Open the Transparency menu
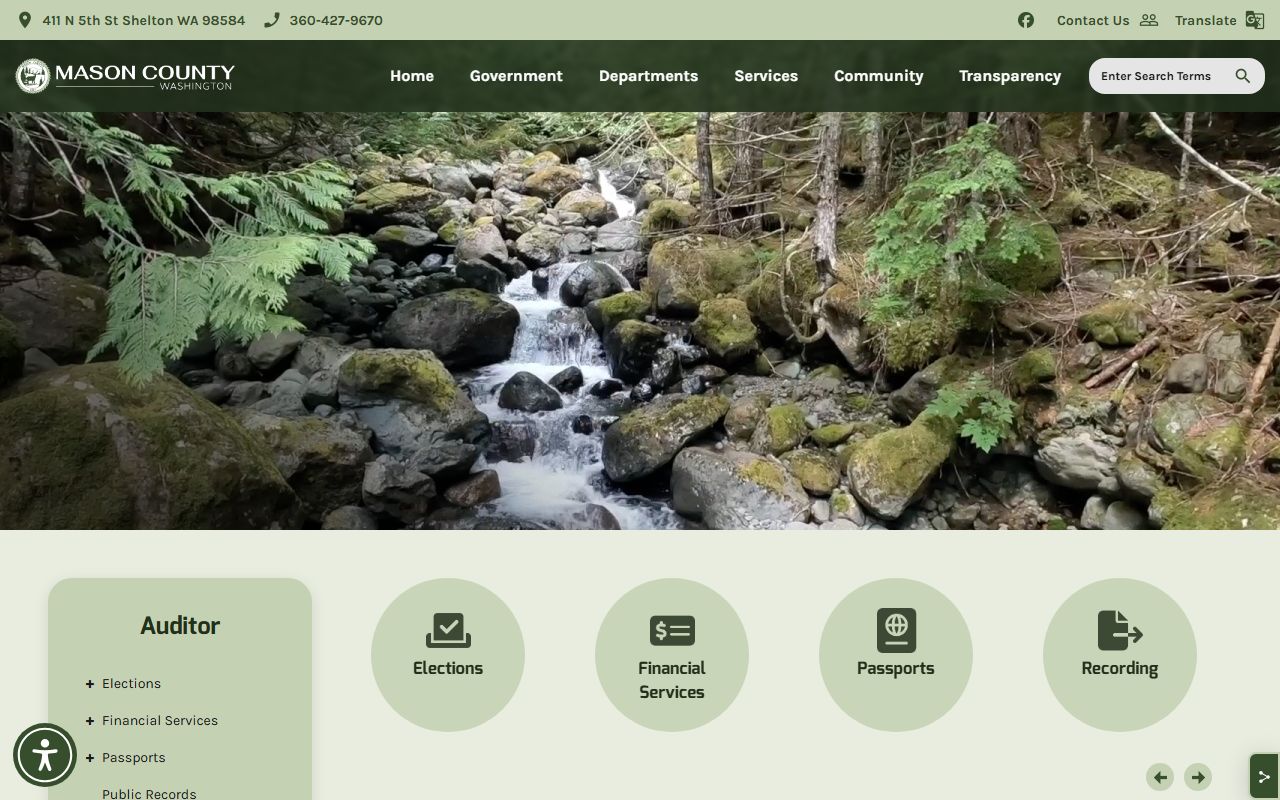 click(x=1010, y=76)
